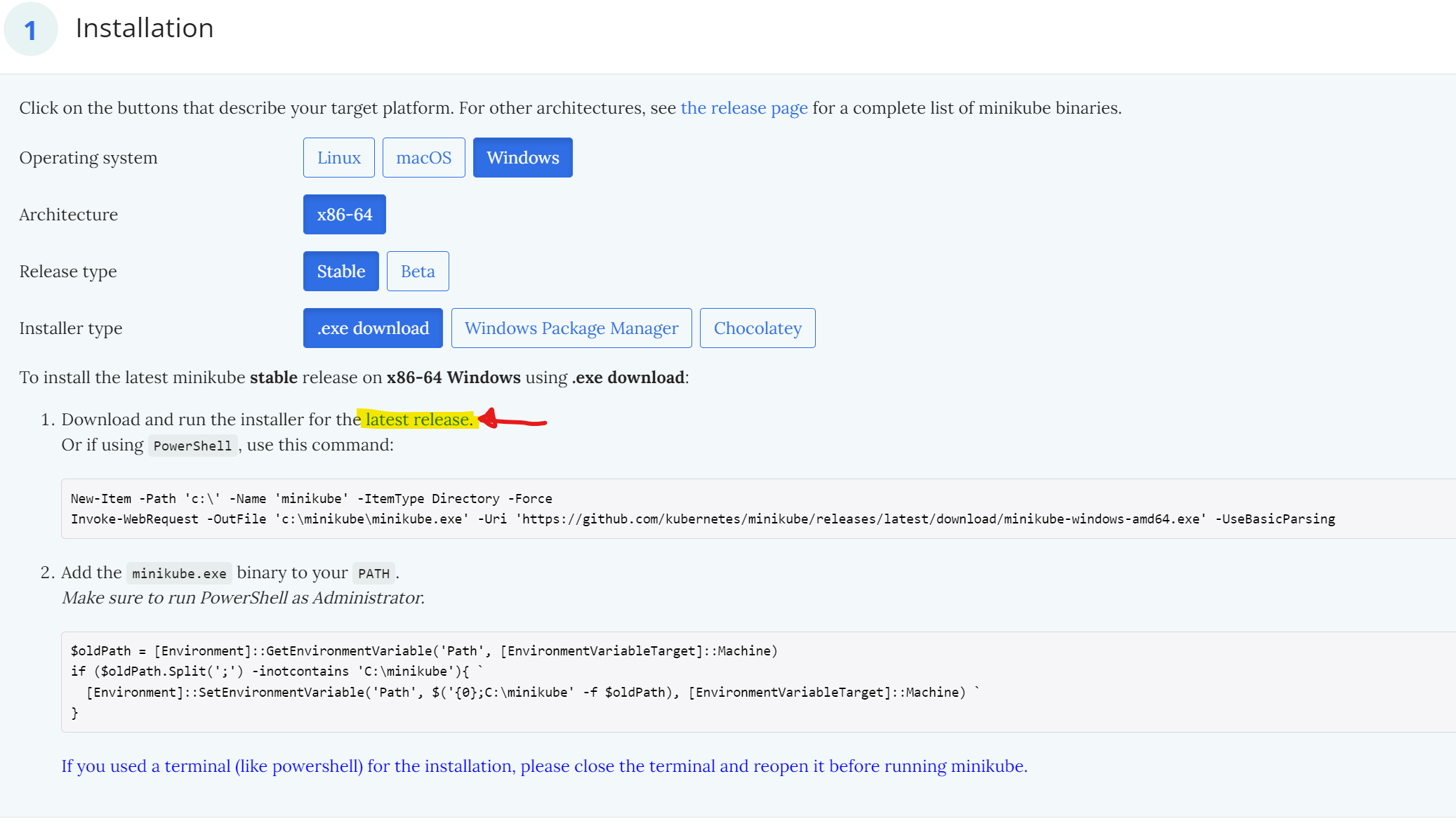Click the inline PowerShell code label
1456x828 pixels.
click(192, 446)
